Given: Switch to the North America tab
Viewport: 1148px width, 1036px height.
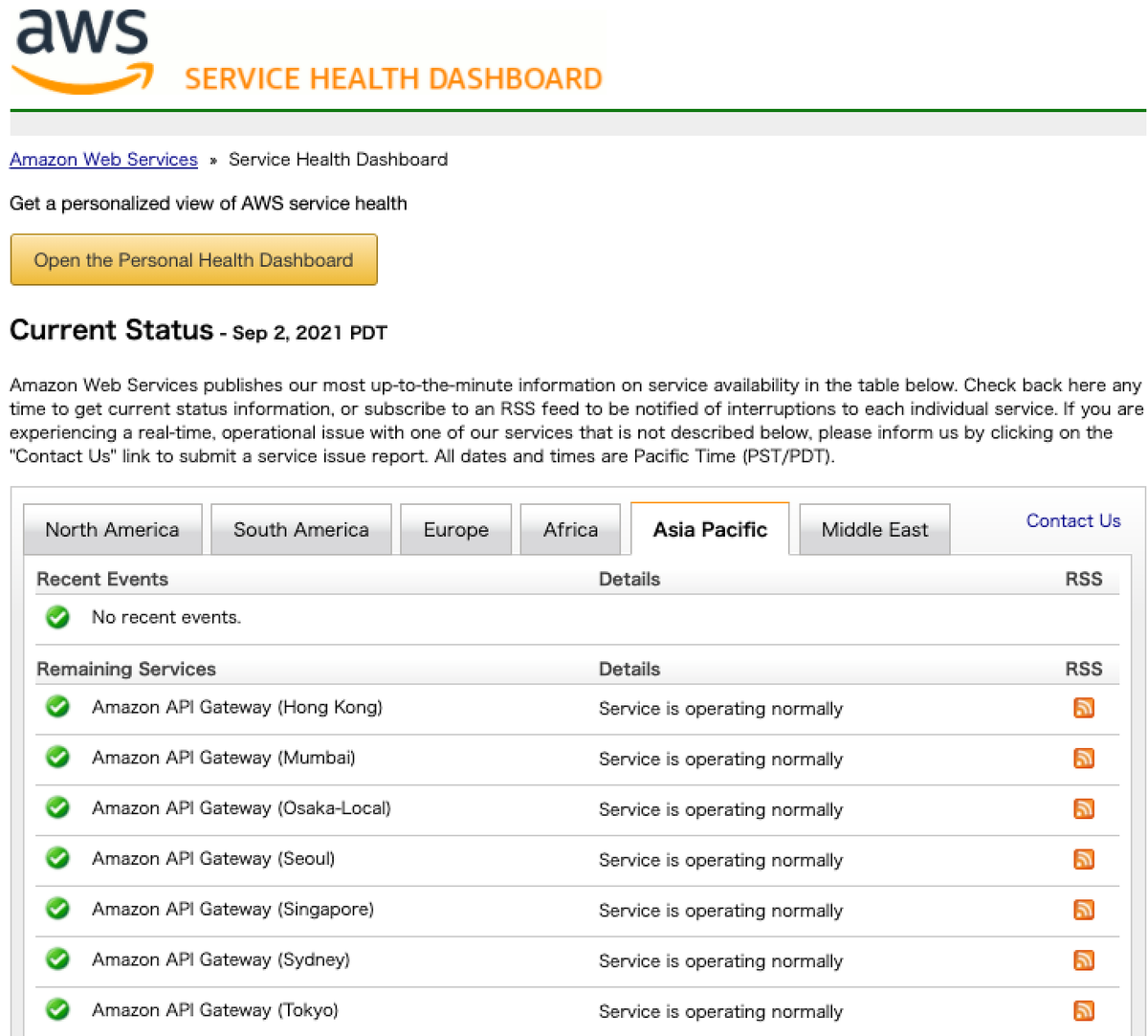Looking at the screenshot, I should (x=112, y=529).
